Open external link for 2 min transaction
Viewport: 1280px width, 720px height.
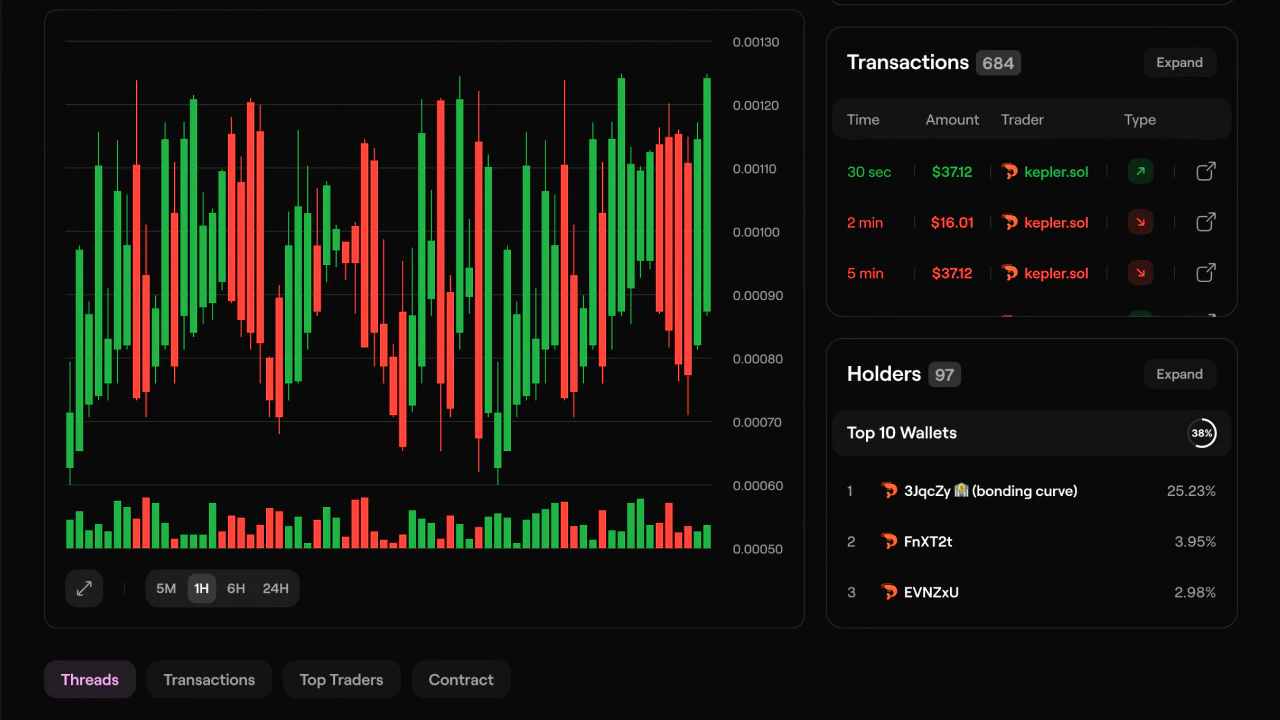(1206, 222)
